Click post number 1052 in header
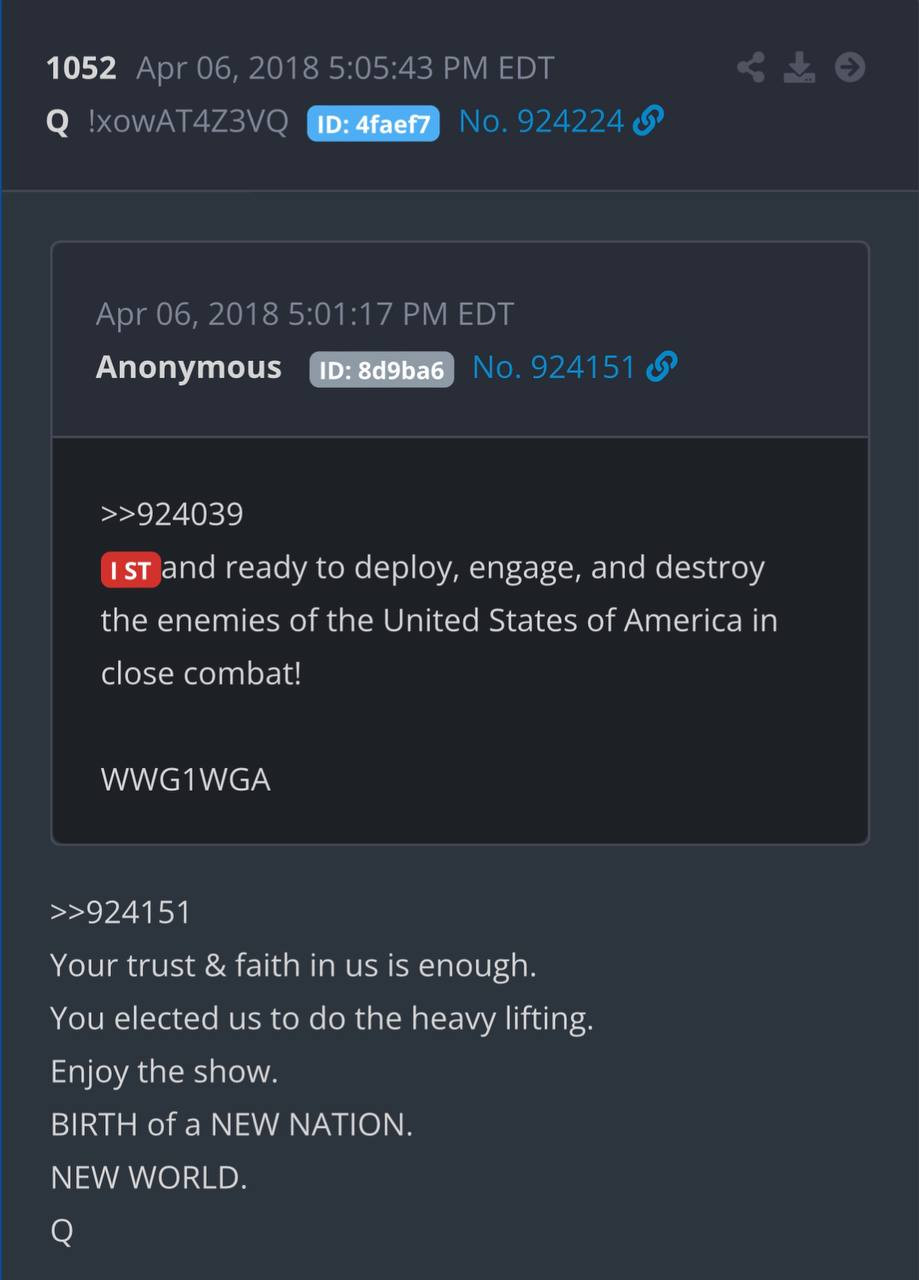 point(82,69)
